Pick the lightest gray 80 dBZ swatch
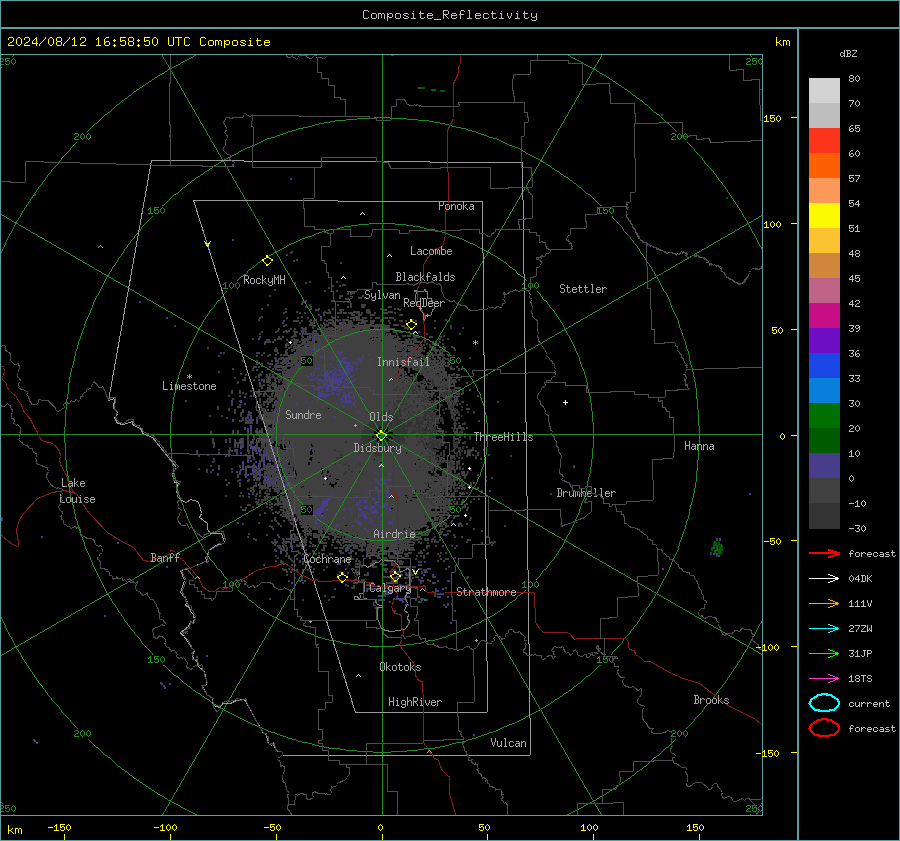The width and height of the screenshot is (900, 841). (824, 90)
